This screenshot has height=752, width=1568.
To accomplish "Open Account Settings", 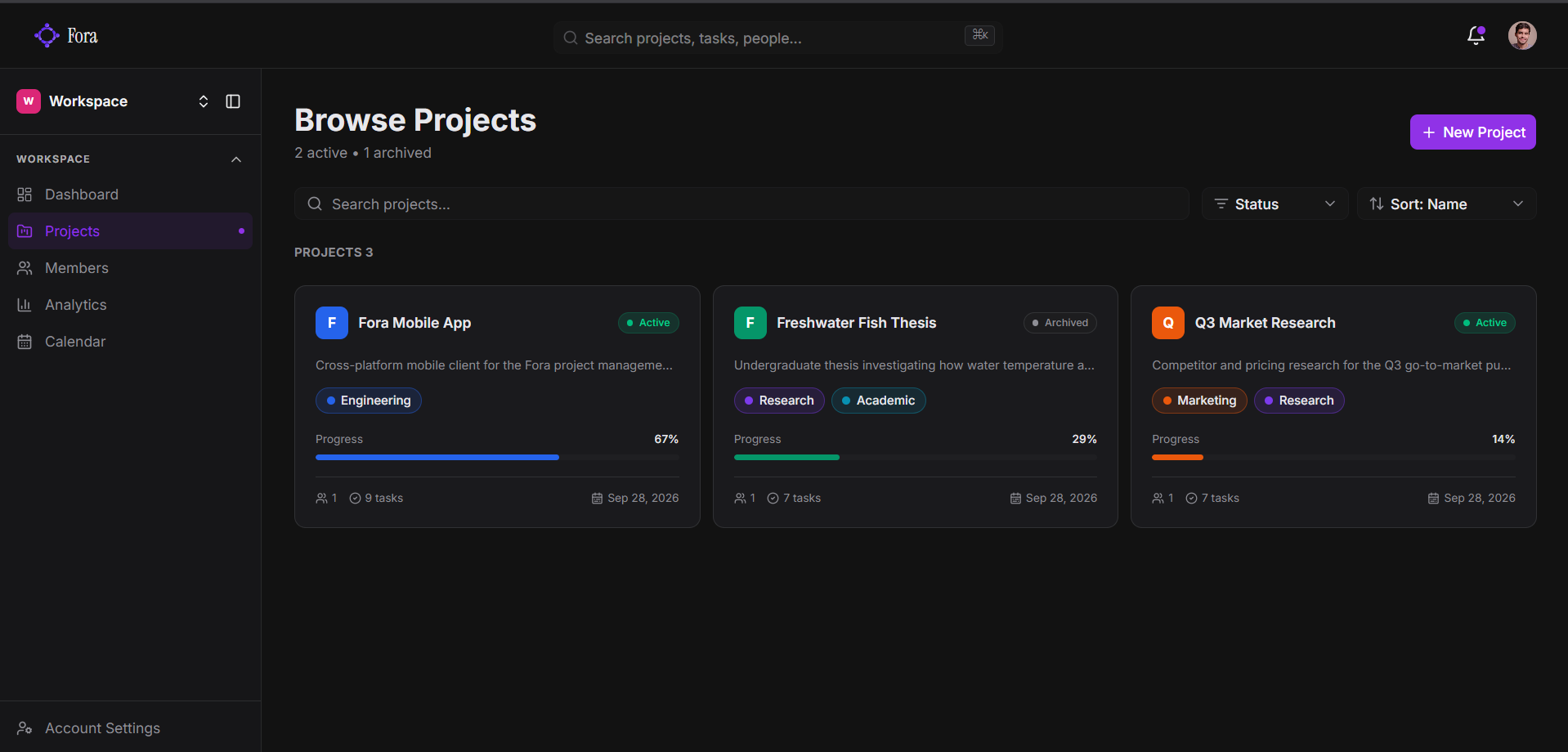I will 131,728.
